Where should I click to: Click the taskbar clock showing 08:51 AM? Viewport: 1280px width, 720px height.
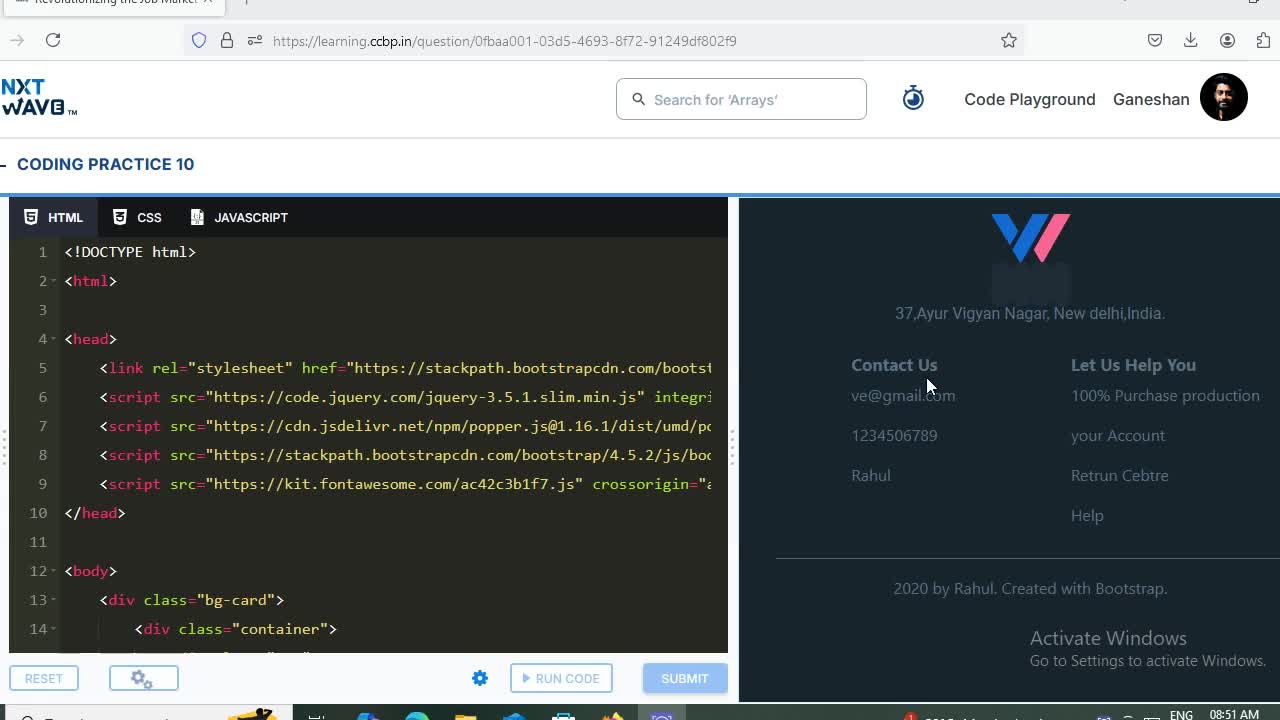click(1234, 715)
